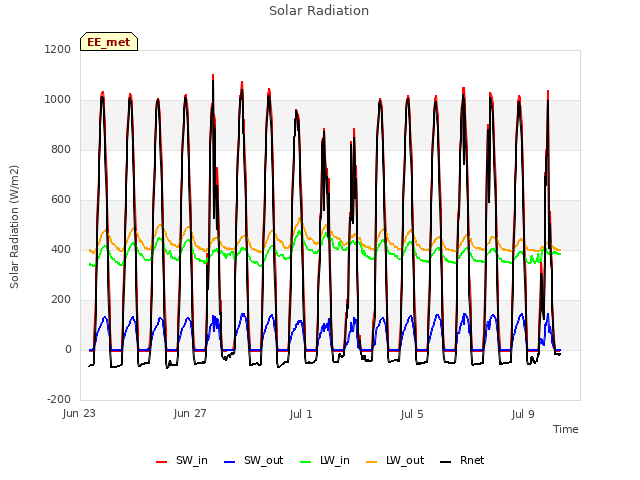This screenshot has width=640, height=480.
Task: Click the Jul 1 x-axis tick label
Action: 301,414
